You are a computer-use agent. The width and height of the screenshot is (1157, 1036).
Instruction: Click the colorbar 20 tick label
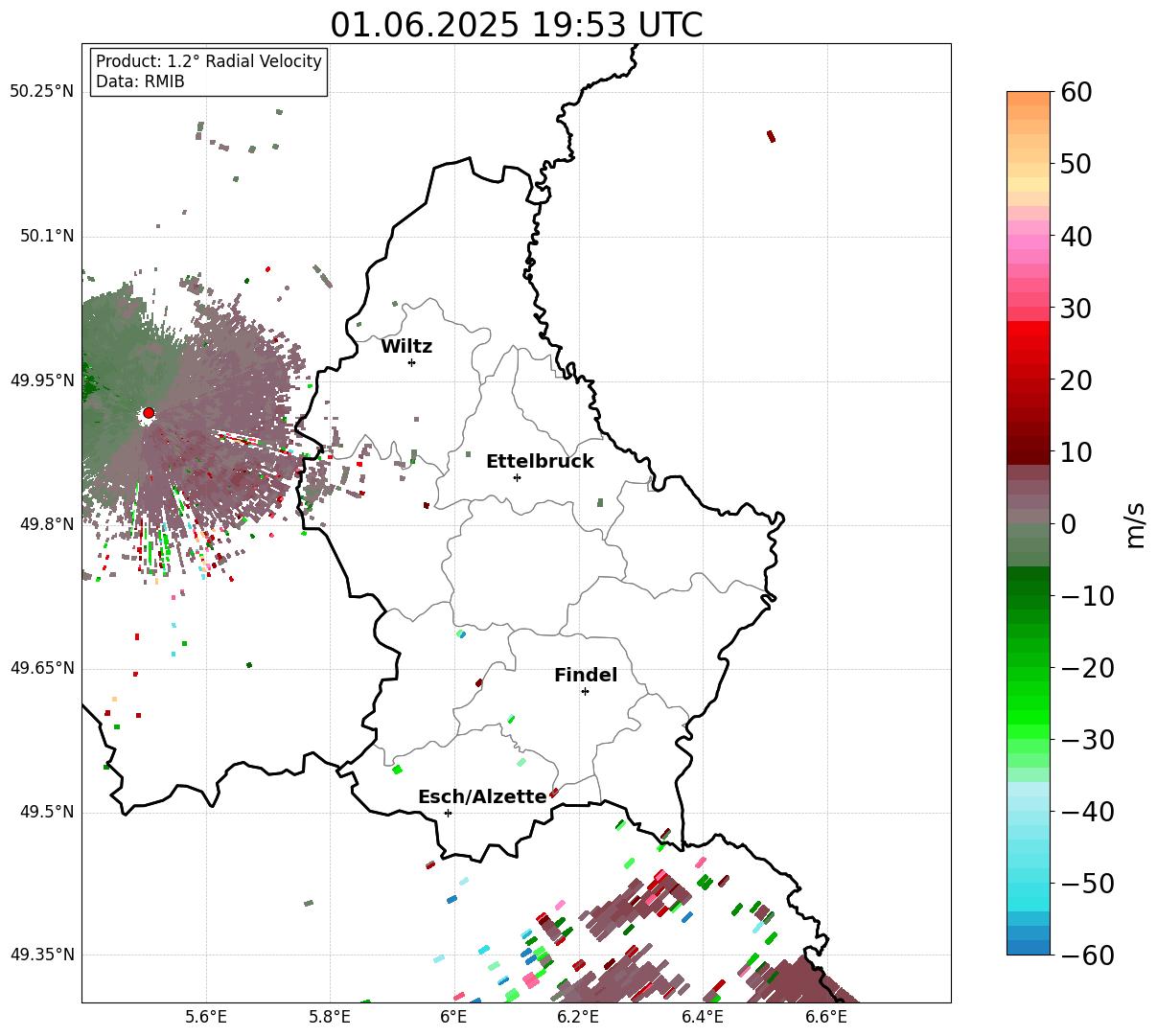1076,380
